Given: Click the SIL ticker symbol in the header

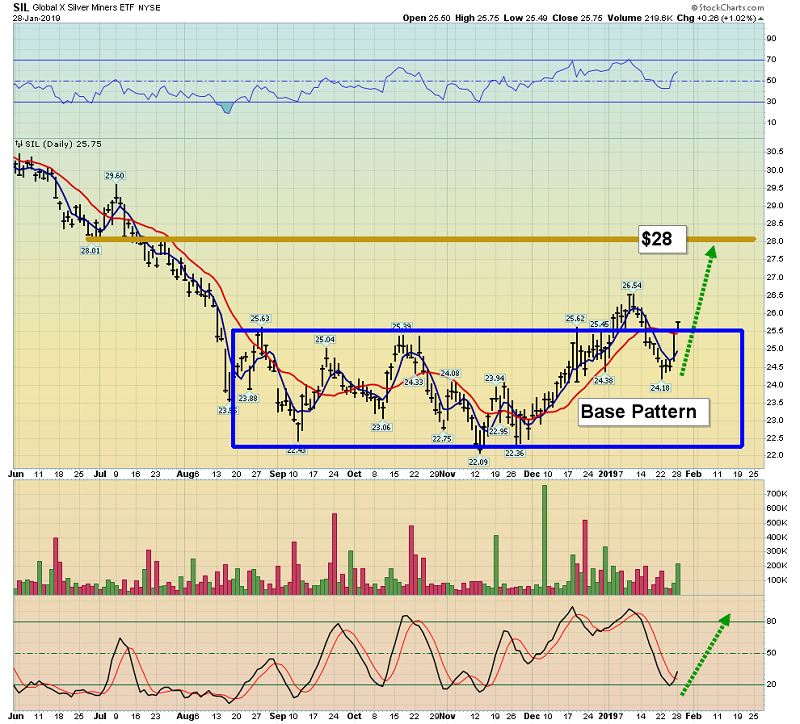Looking at the screenshot, I should tap(20, 7).
